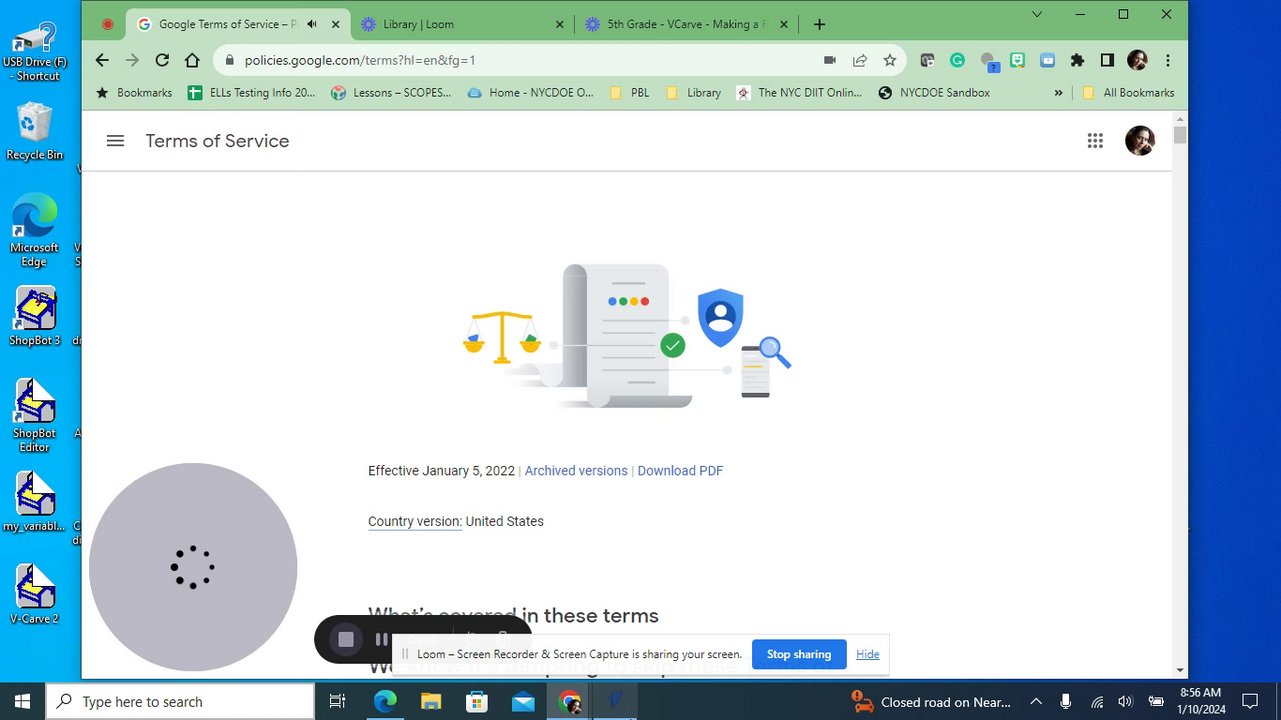Open the NYCDOE Sandbox bookmark
The height and width of the screenshot is (720, 1281).
934,93
